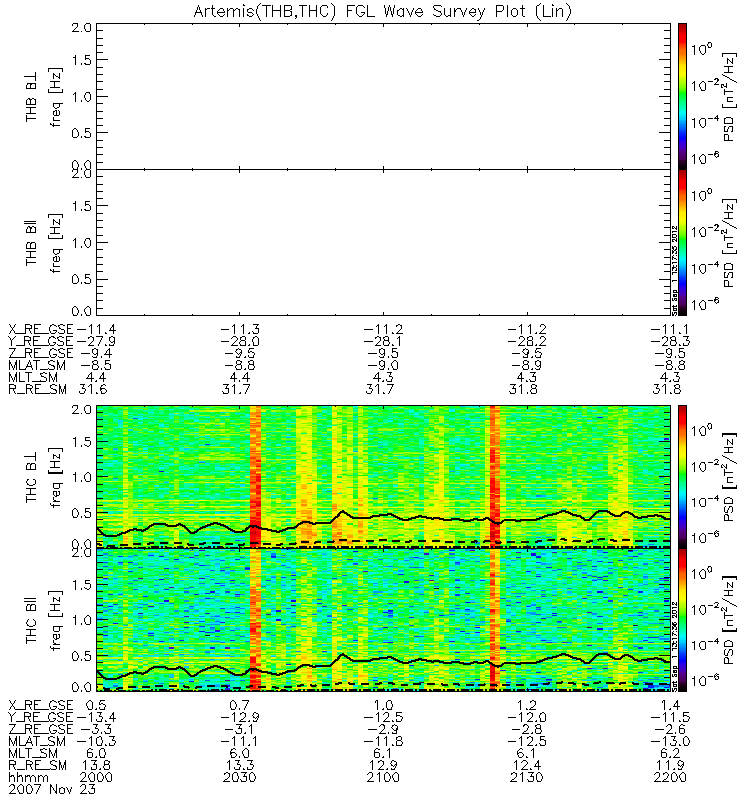Click the THC Z_RE_GSE value '-2.6'

pyautogui.click(x=670, y=729)
